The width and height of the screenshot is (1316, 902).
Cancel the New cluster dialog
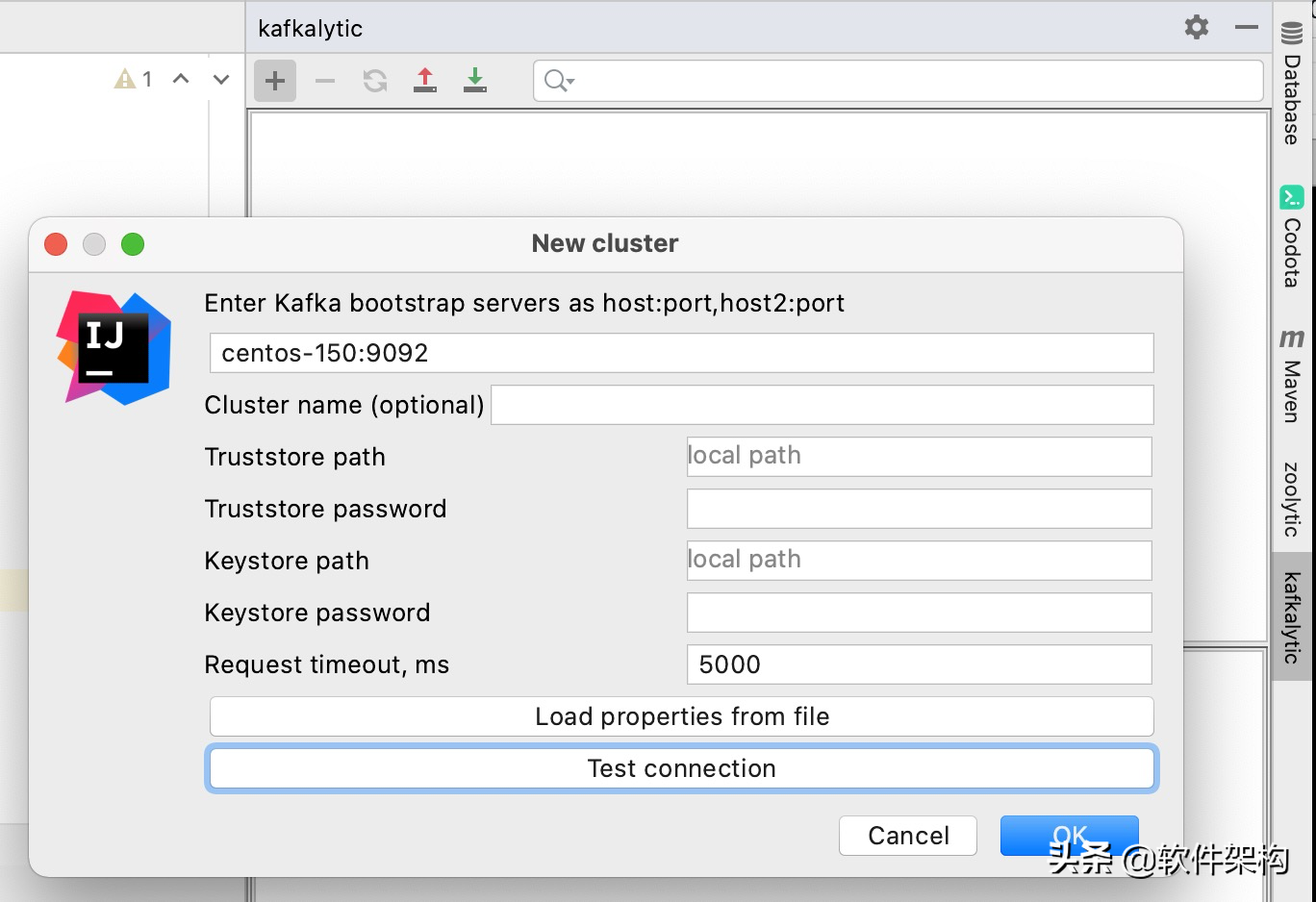[908, 836]
